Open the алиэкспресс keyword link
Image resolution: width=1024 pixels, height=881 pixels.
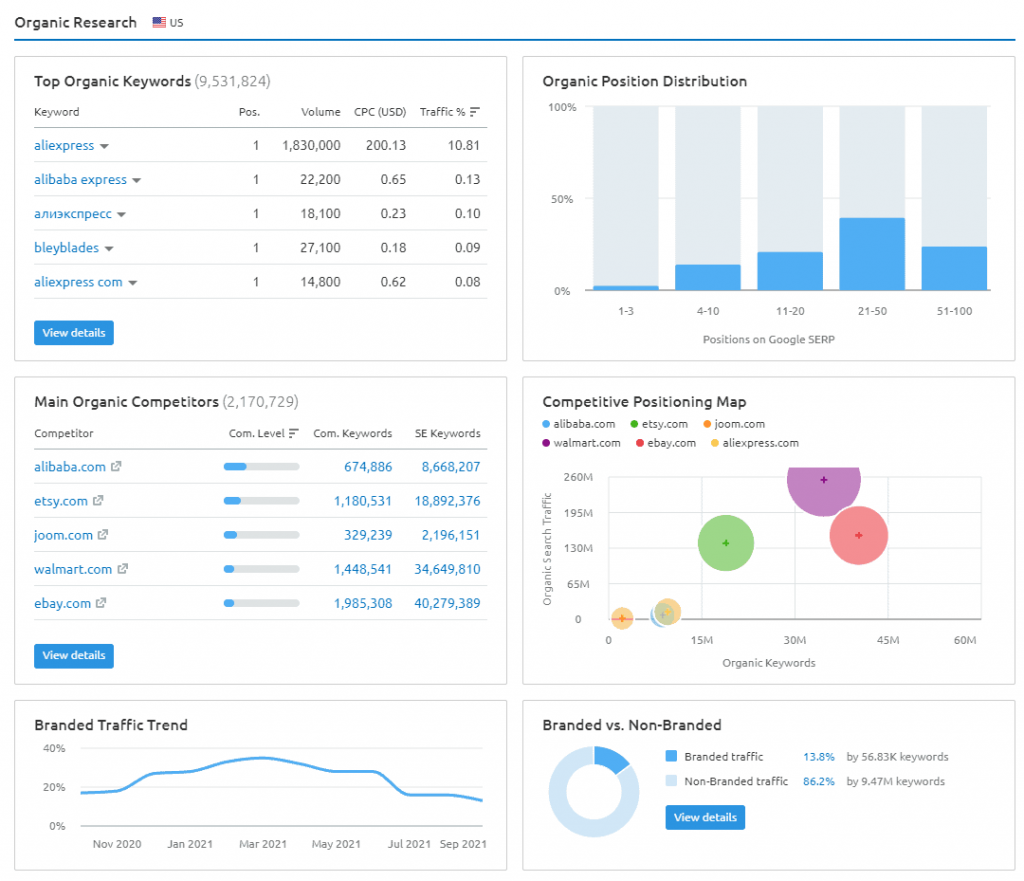[x=73, y=214]
